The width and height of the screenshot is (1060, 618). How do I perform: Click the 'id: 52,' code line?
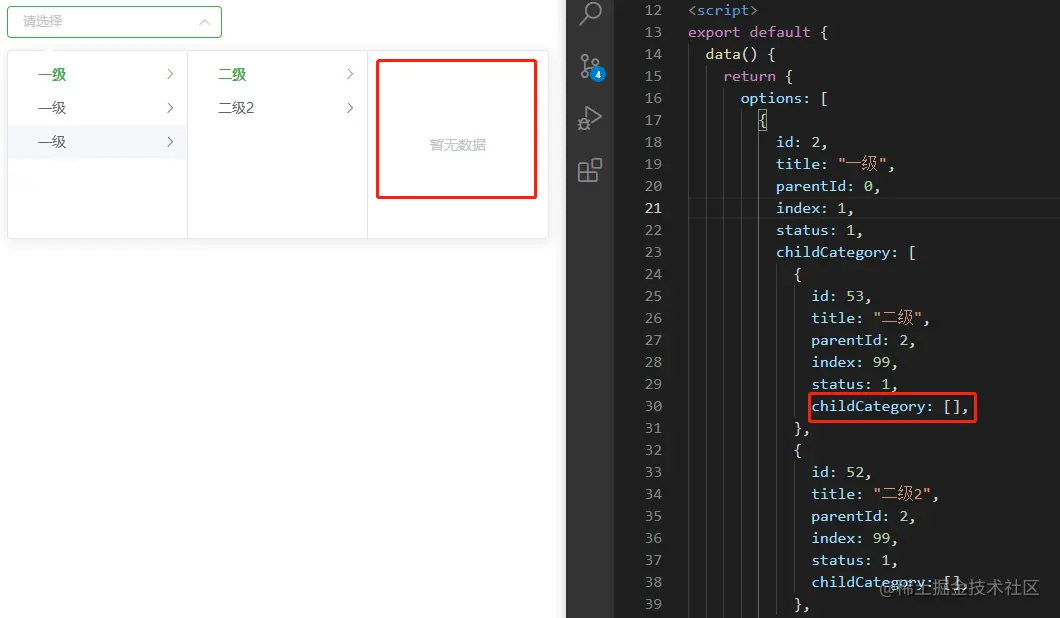tap(842, 472)
